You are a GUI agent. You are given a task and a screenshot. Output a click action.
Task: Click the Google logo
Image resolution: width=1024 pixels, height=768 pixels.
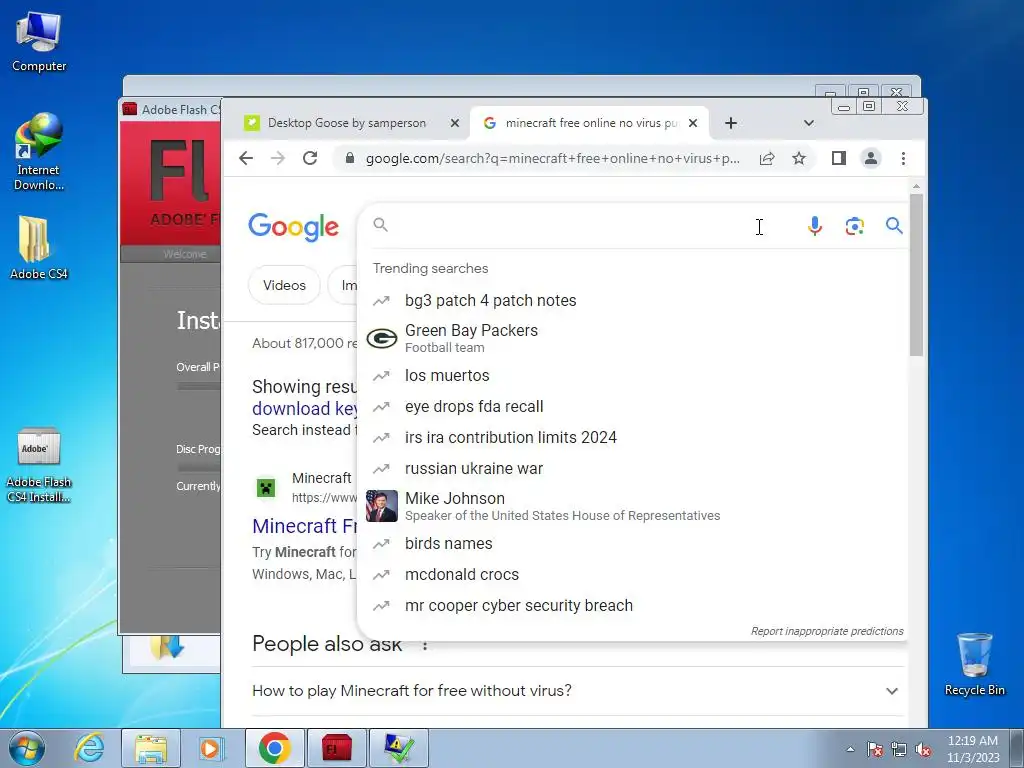coord(293,227)
